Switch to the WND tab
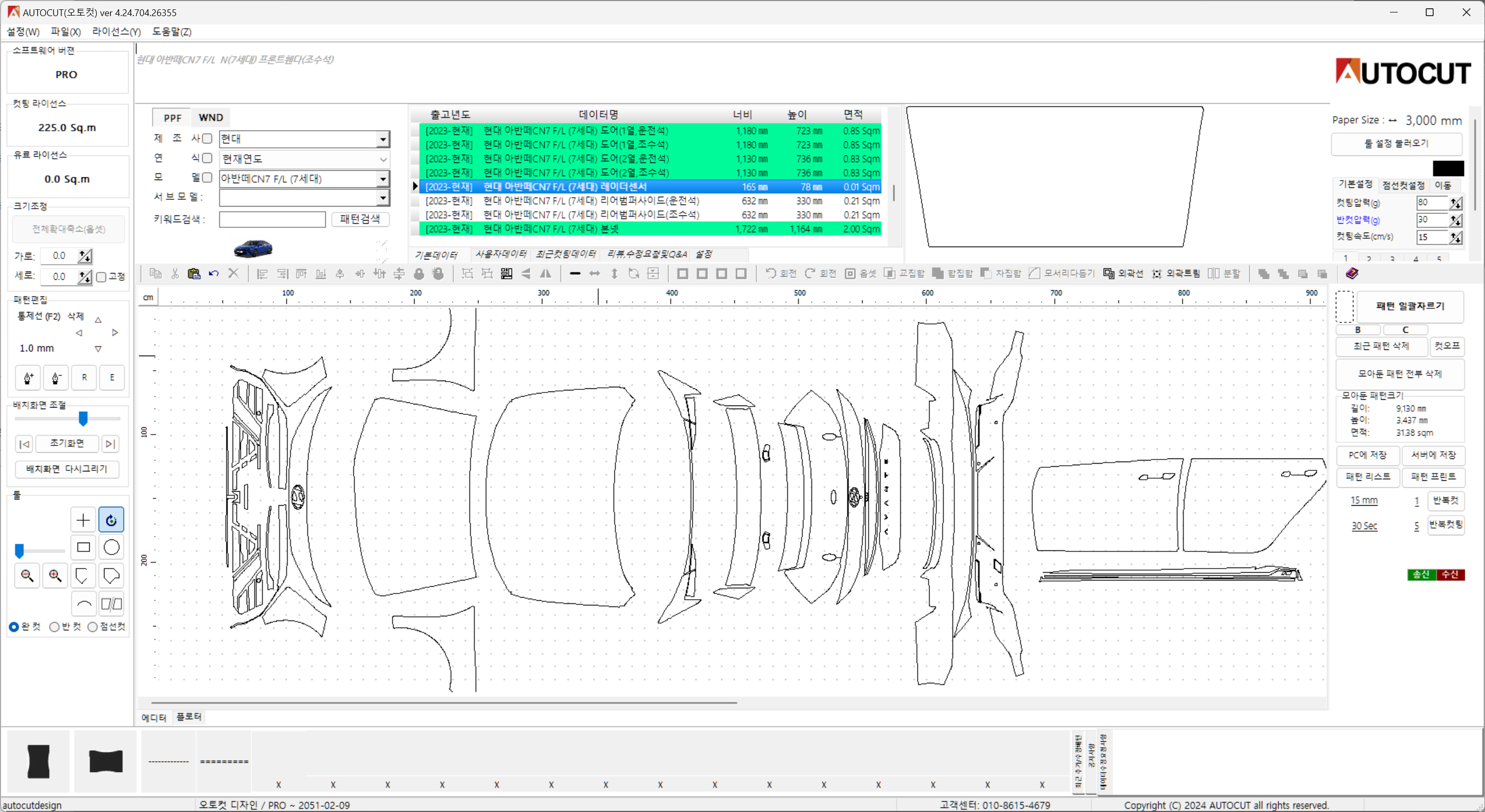Viewport: 1485px width, 812px height. (x=210, y=117)
